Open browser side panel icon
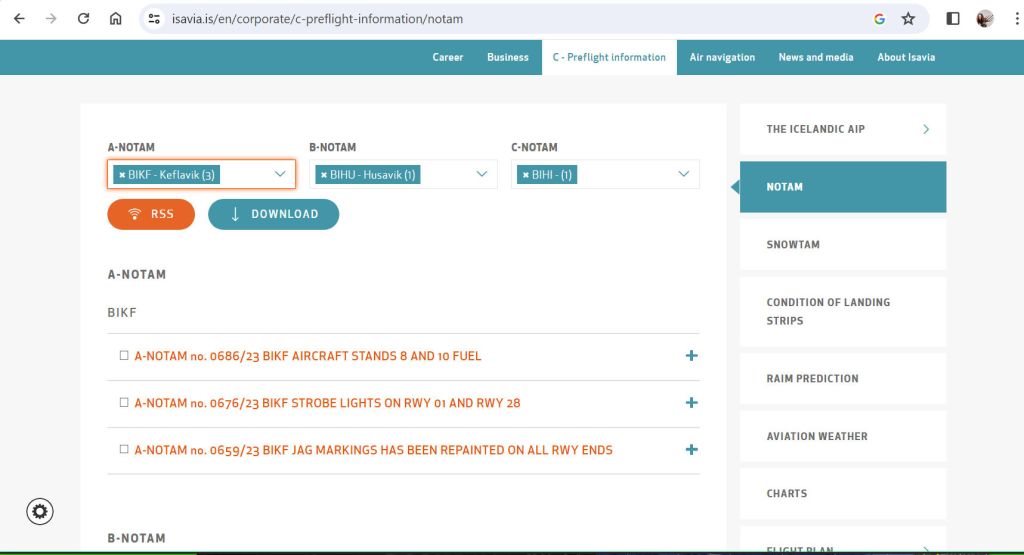Viewport: 1024px width, 555px height. tap(953, 19)
